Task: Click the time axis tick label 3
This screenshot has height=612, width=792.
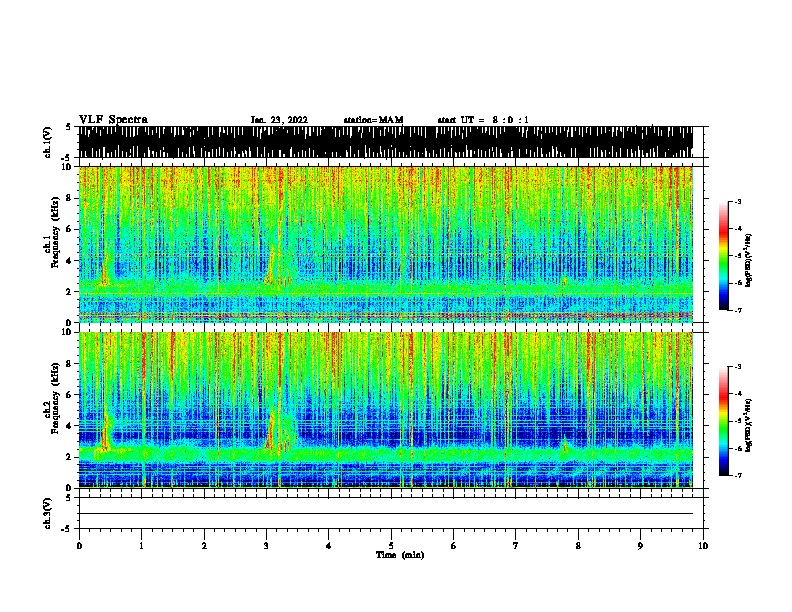Action: (266, 546)
